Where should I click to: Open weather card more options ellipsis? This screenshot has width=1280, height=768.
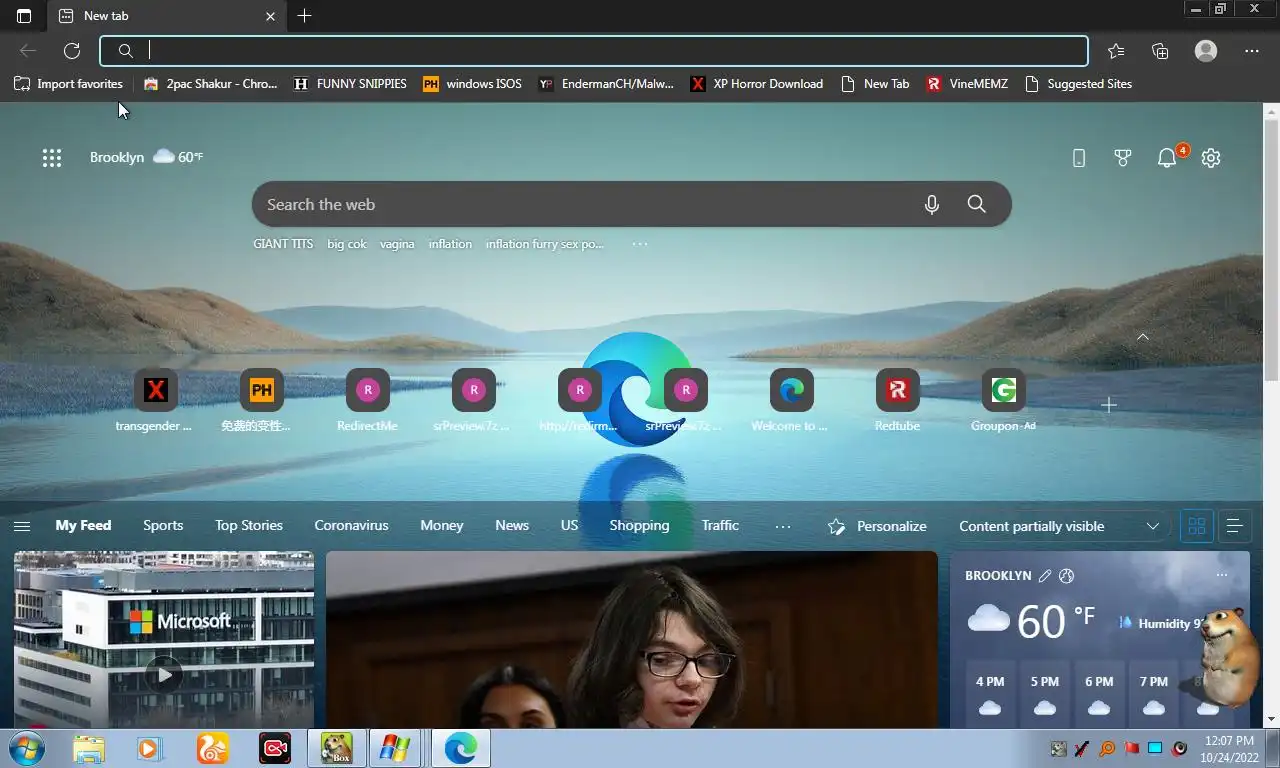tap(1221, 576)
